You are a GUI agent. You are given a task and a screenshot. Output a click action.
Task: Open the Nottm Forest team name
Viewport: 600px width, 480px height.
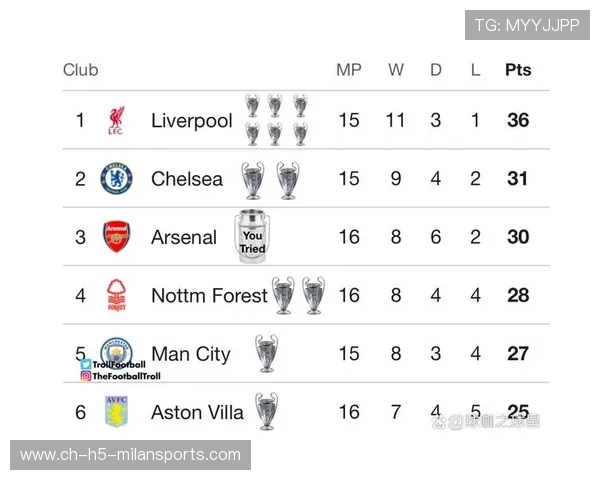(209, 295)
